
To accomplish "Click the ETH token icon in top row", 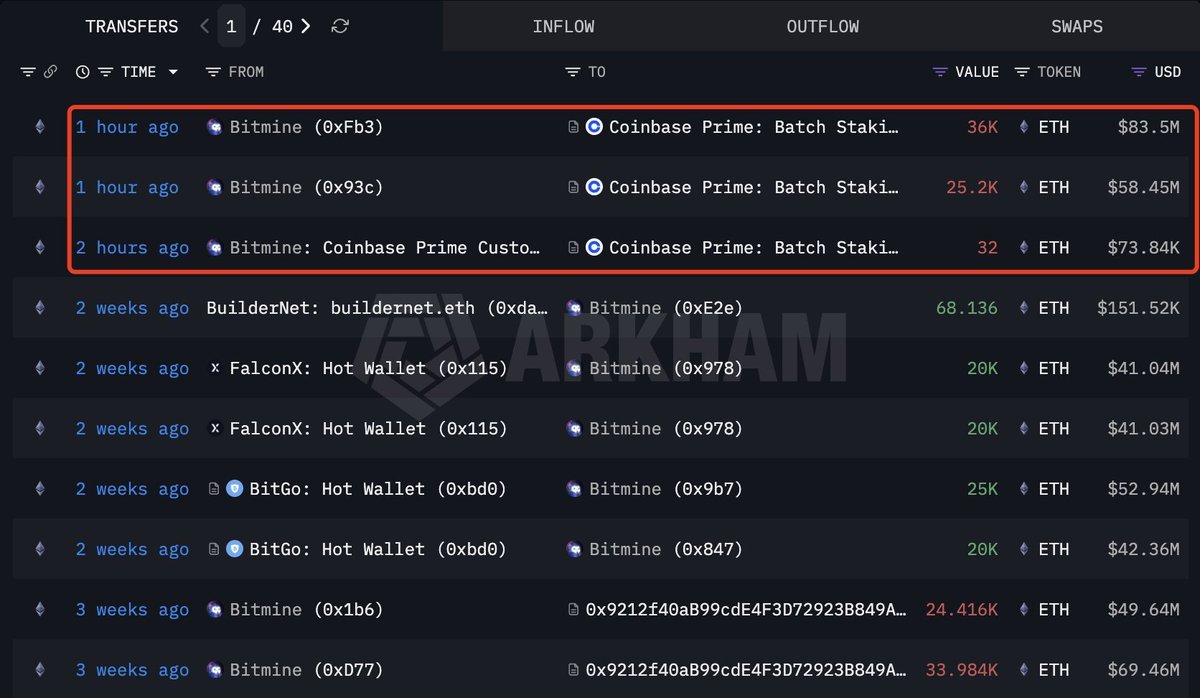I will (1022, 127).
